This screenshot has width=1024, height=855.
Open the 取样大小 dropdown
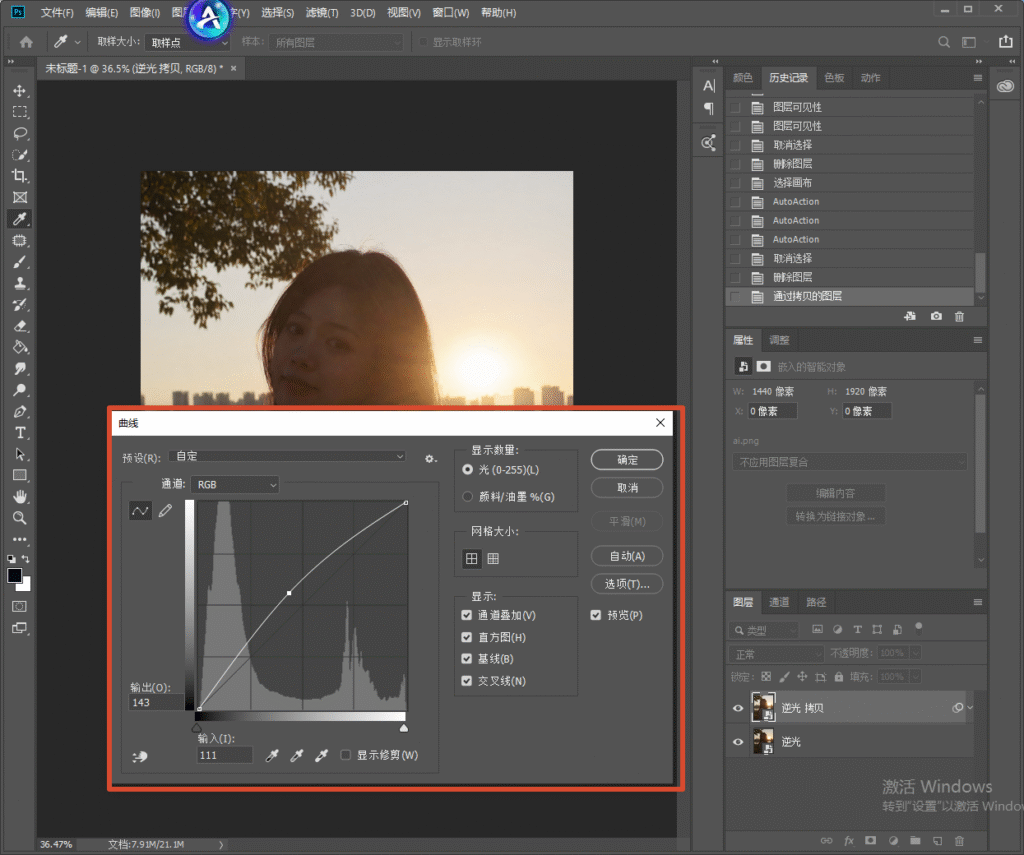[x=187, y=42]
